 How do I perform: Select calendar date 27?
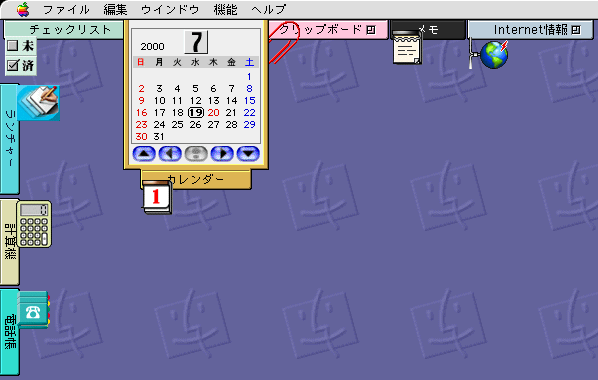point(214,124)
